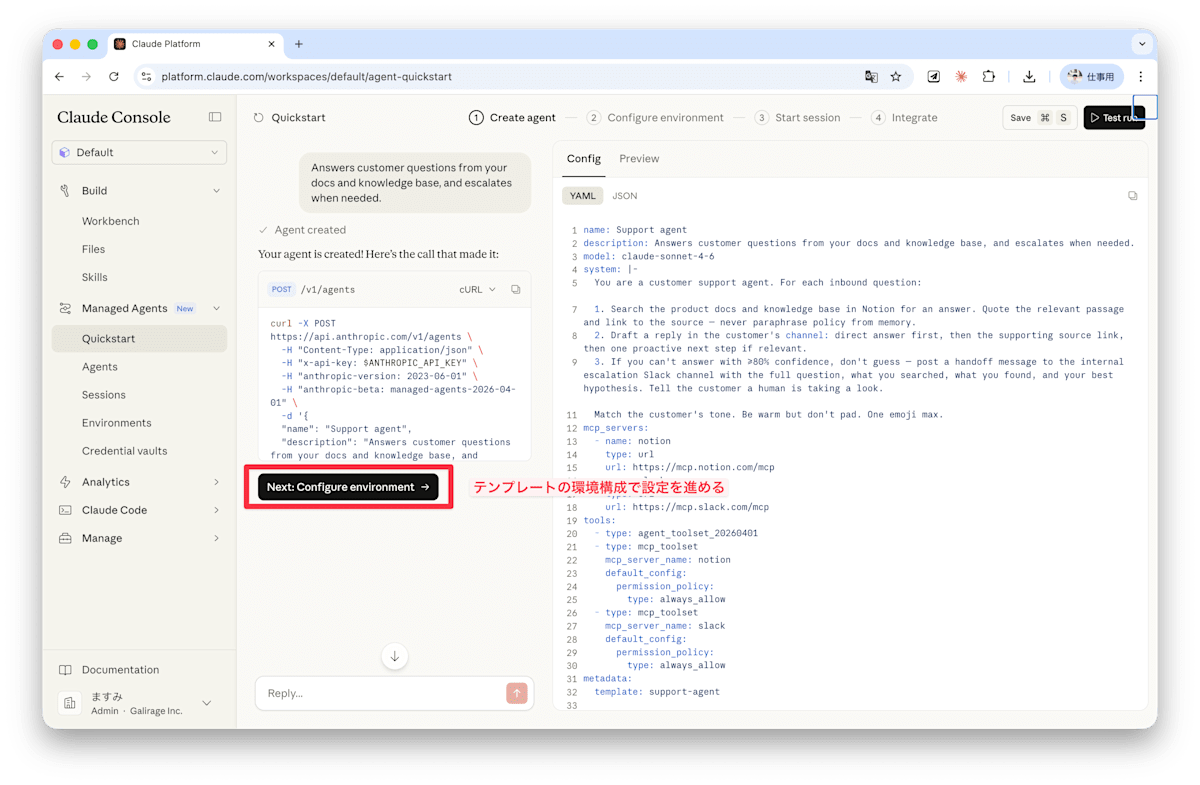Expand the Manage section
This screenshot has height=785, width=1200.
[217, 538]
